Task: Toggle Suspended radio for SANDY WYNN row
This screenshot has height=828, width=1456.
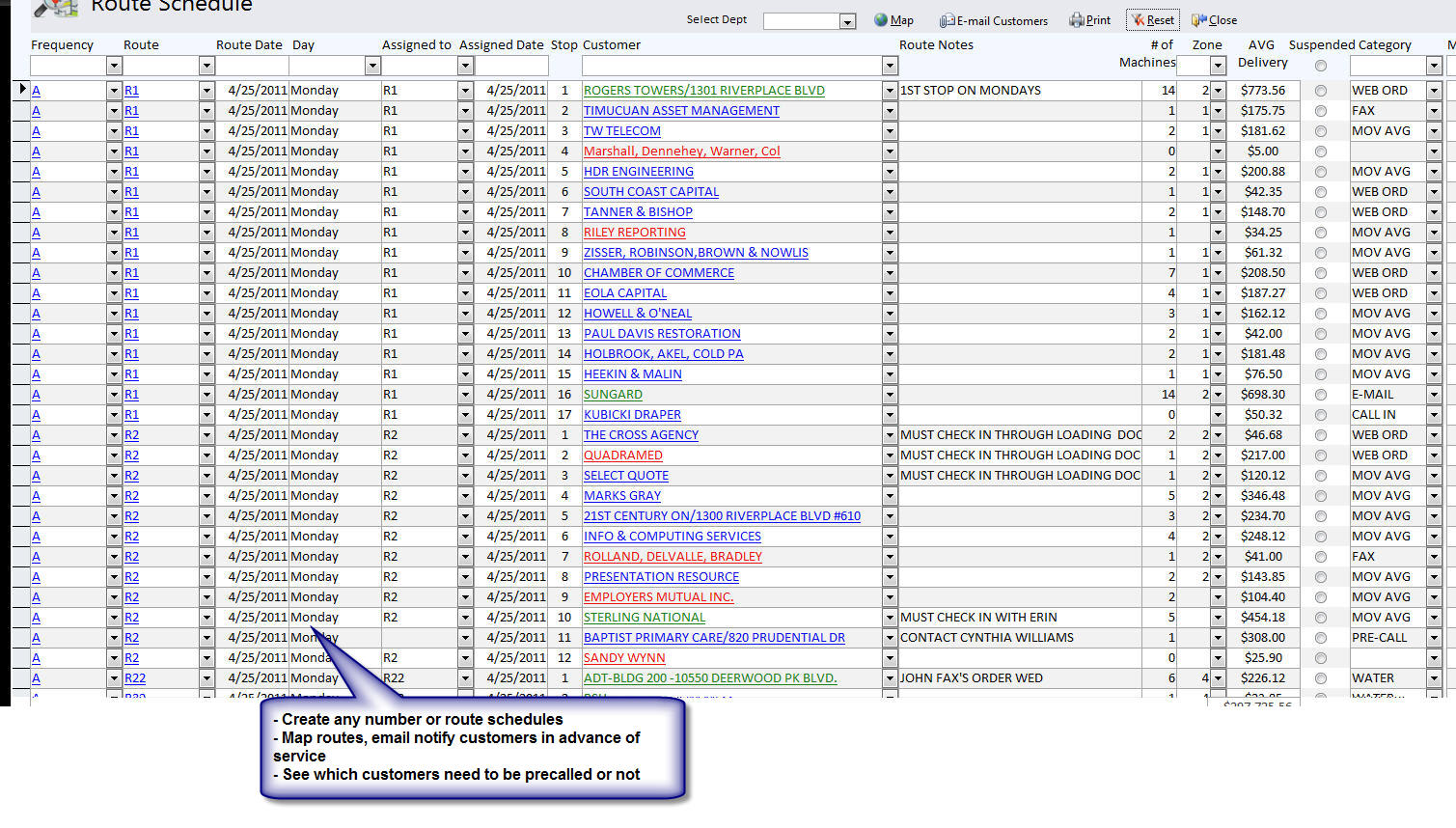Action: (x=1321, y=658)
